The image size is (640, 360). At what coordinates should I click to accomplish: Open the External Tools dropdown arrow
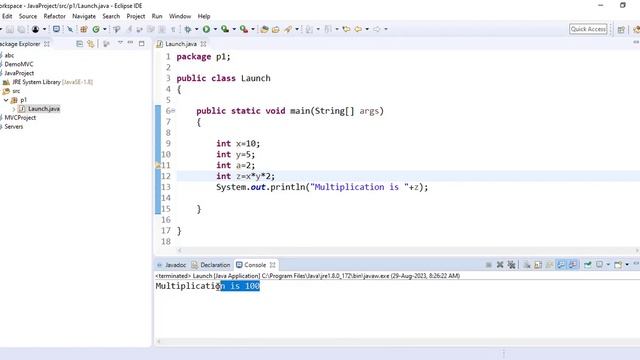click(253, 29)
